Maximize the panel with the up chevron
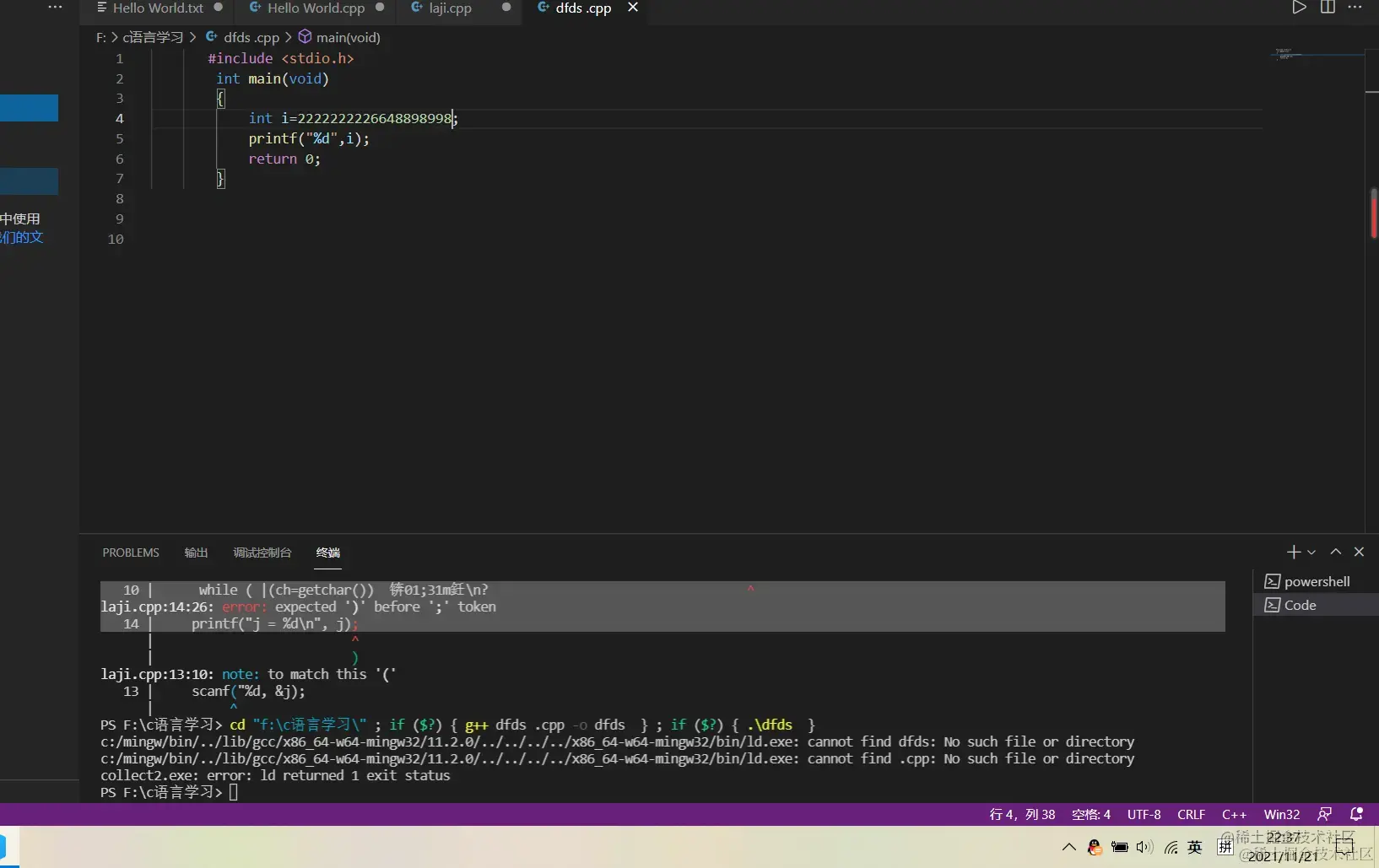The height and width of the screenshot is (868, 1379). pos(1336,552)
